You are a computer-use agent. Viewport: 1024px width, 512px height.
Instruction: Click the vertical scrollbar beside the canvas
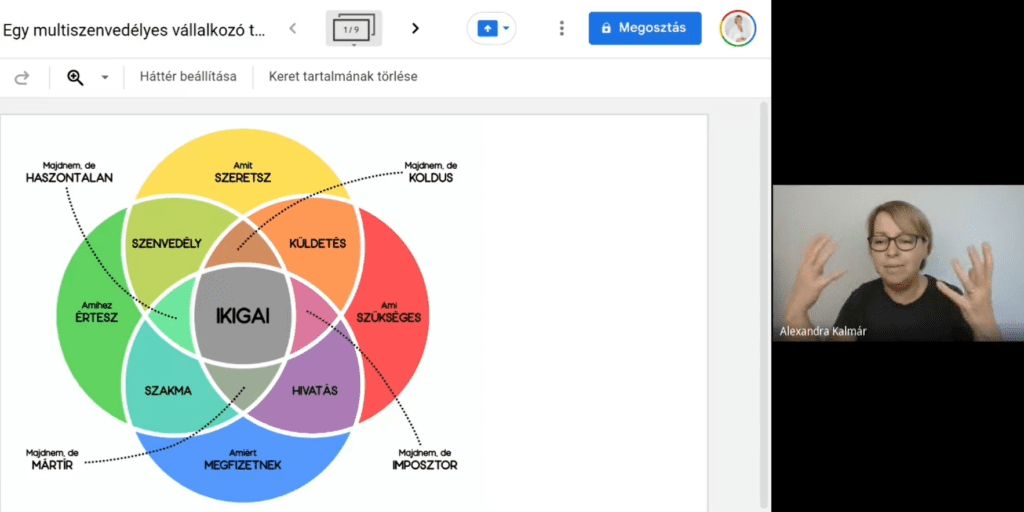coord(765,300)
